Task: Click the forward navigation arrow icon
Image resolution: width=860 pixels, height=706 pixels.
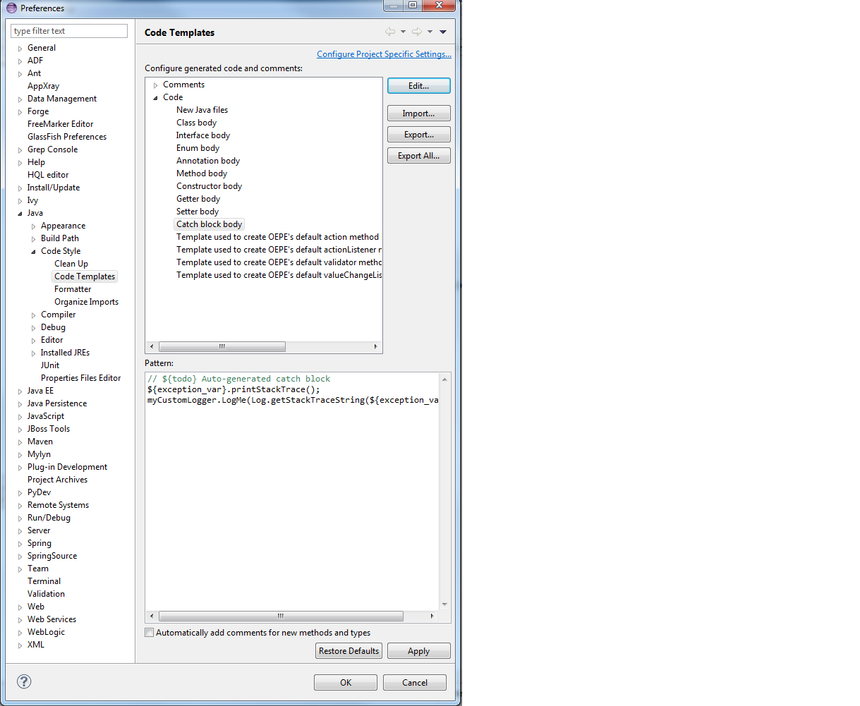Action: point(417,32)
